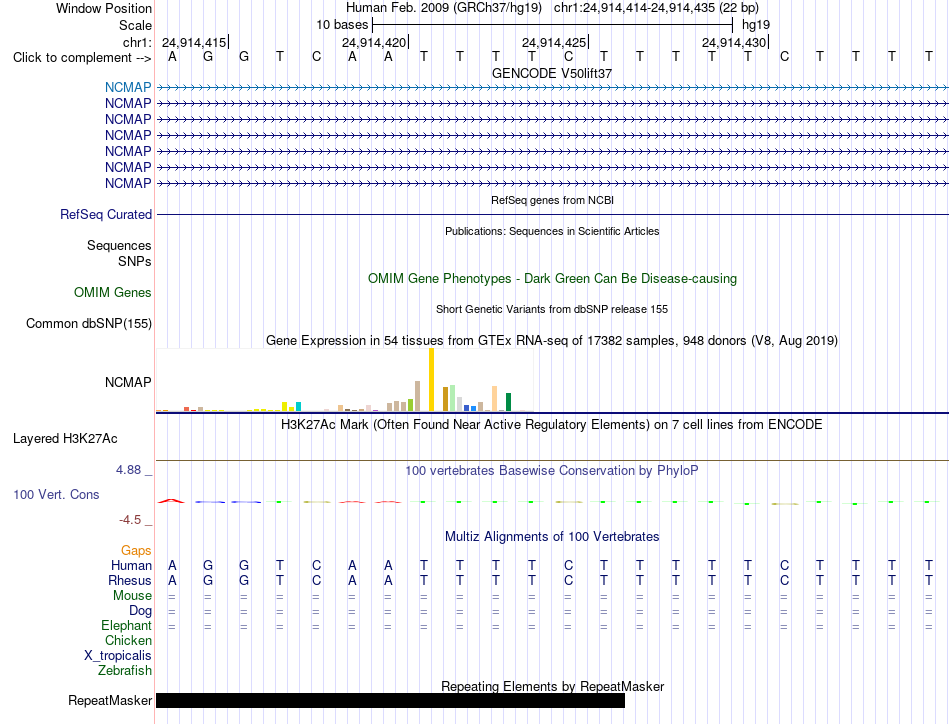950x724 pixels.
Task: Click the orange Gaps label
Action: 136,550
